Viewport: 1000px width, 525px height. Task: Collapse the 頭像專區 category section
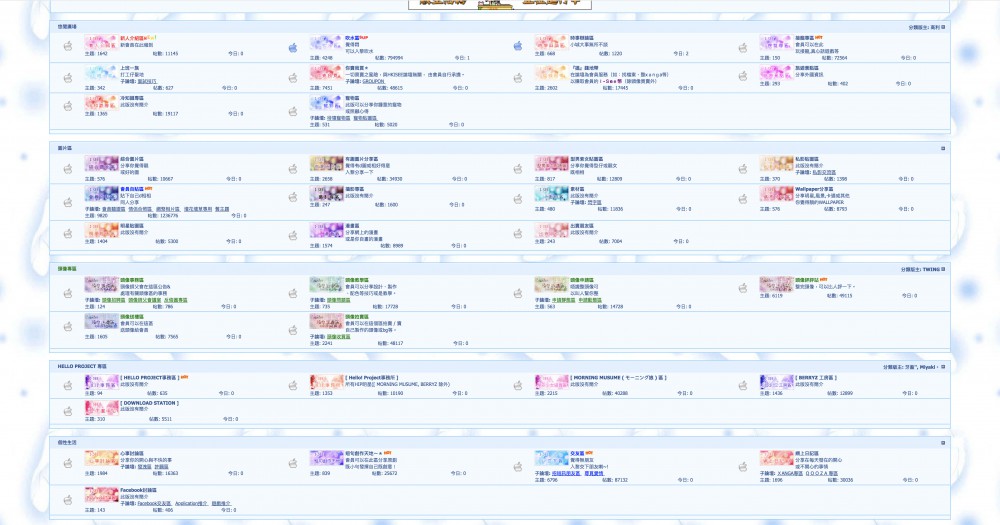click(x=943, y=269)
